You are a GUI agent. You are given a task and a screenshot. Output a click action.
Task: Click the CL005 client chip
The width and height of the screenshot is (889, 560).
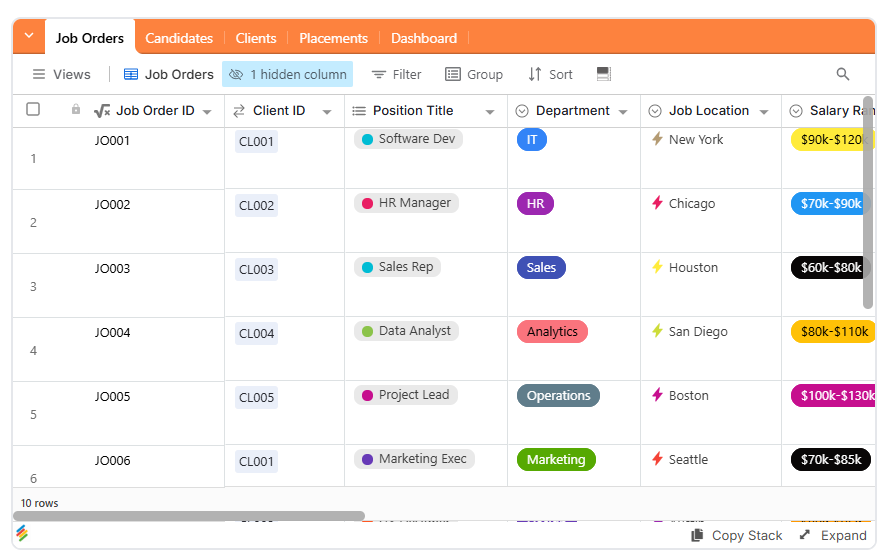pos(256,398)
